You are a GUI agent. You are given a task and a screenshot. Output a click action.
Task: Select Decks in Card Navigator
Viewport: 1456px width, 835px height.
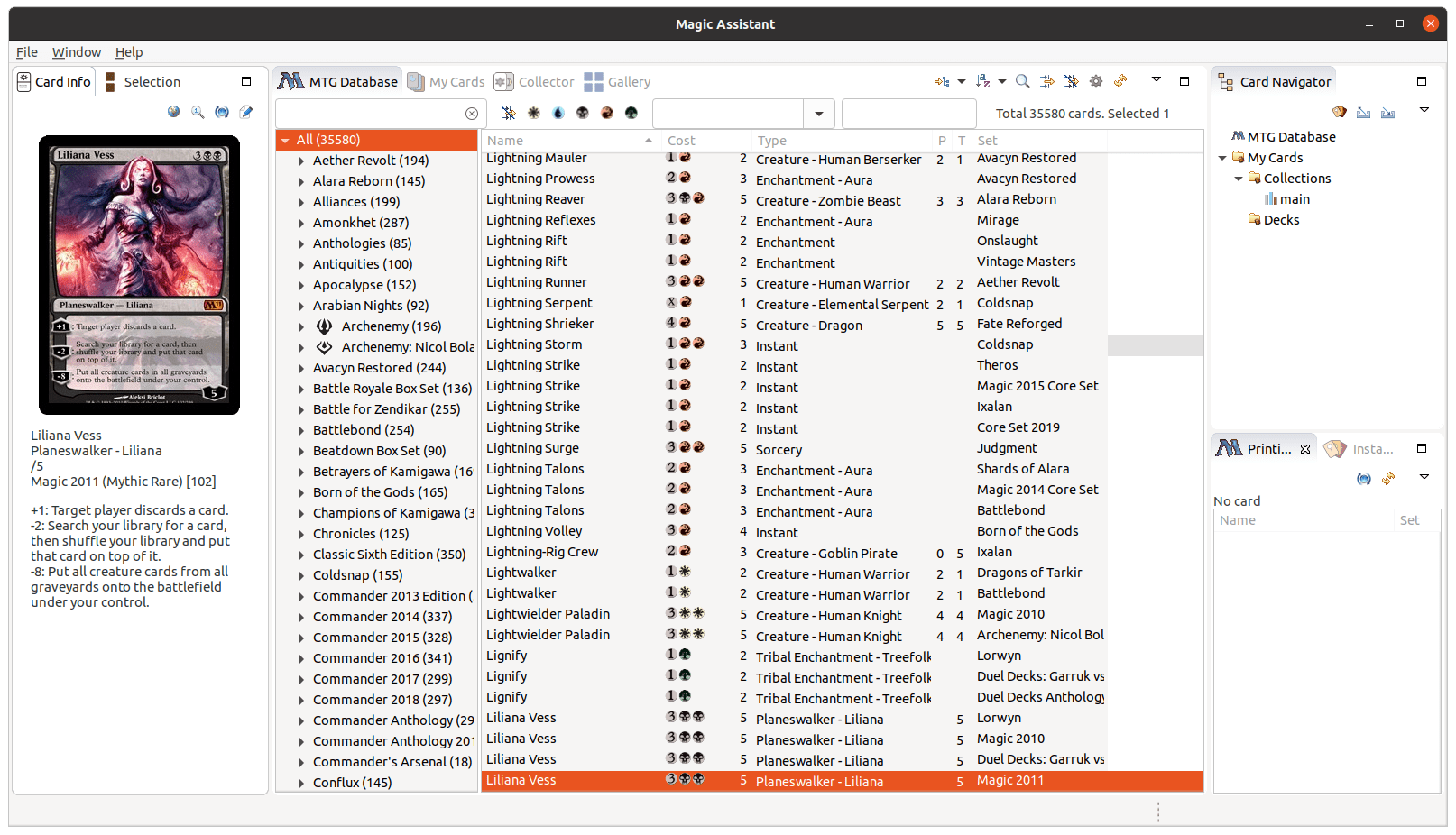[x=1273, y=220]
